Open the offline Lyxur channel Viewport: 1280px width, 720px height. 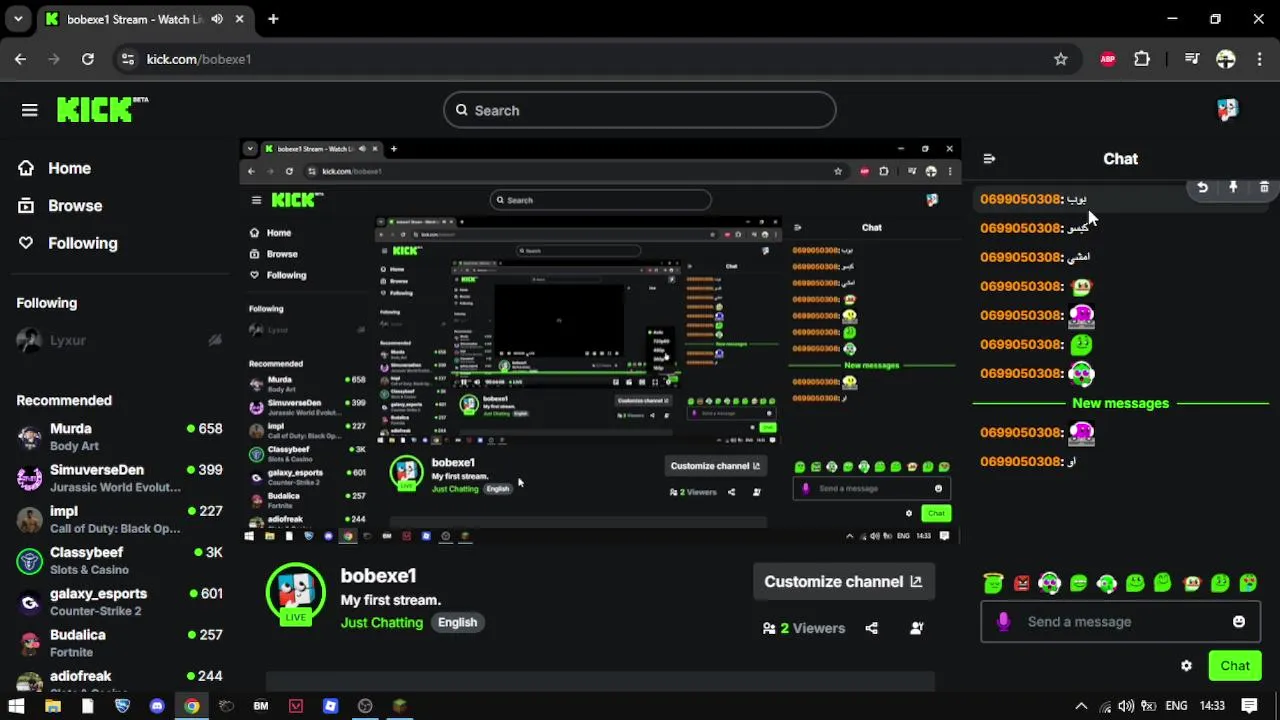(119, 341)
